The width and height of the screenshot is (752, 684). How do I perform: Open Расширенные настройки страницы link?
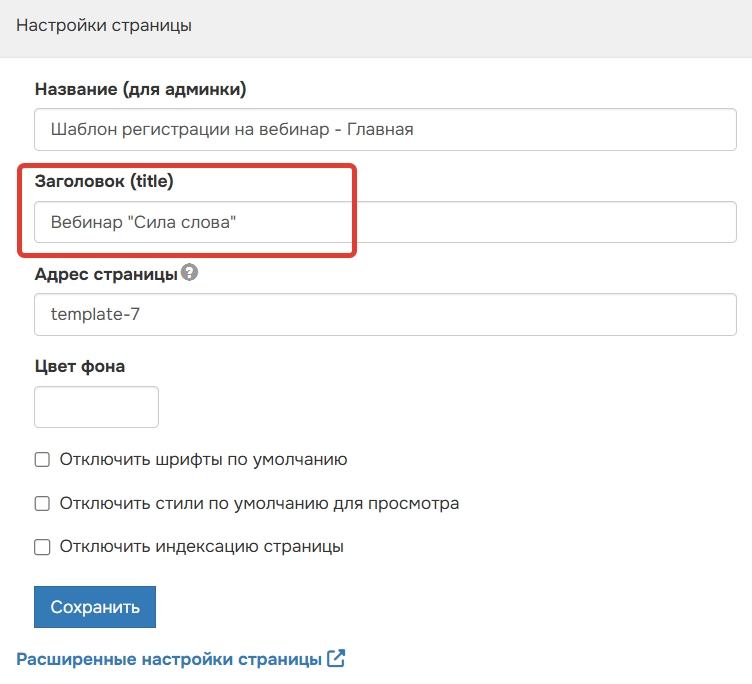click(x=169, y=659)
